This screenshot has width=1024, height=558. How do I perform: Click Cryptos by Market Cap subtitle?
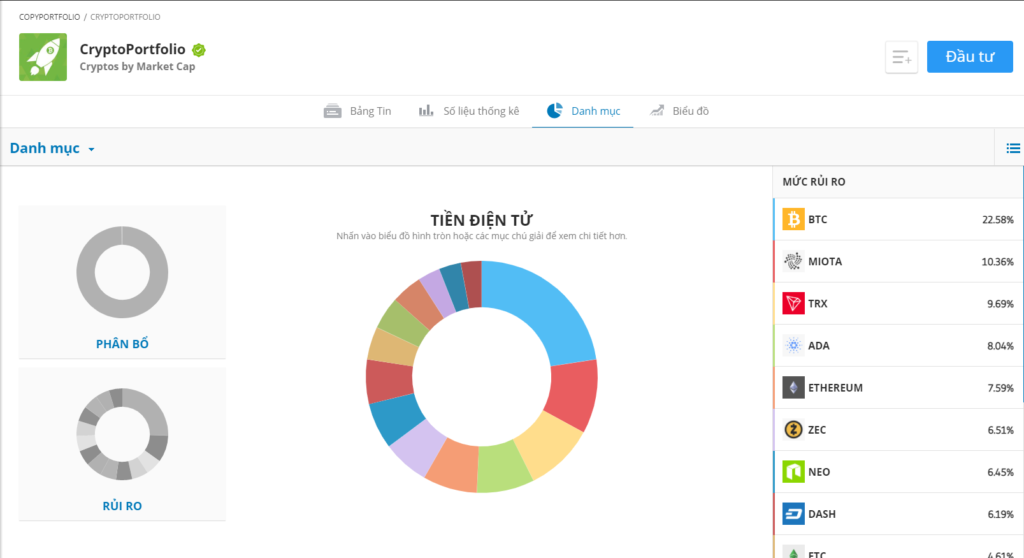point(137,67)
